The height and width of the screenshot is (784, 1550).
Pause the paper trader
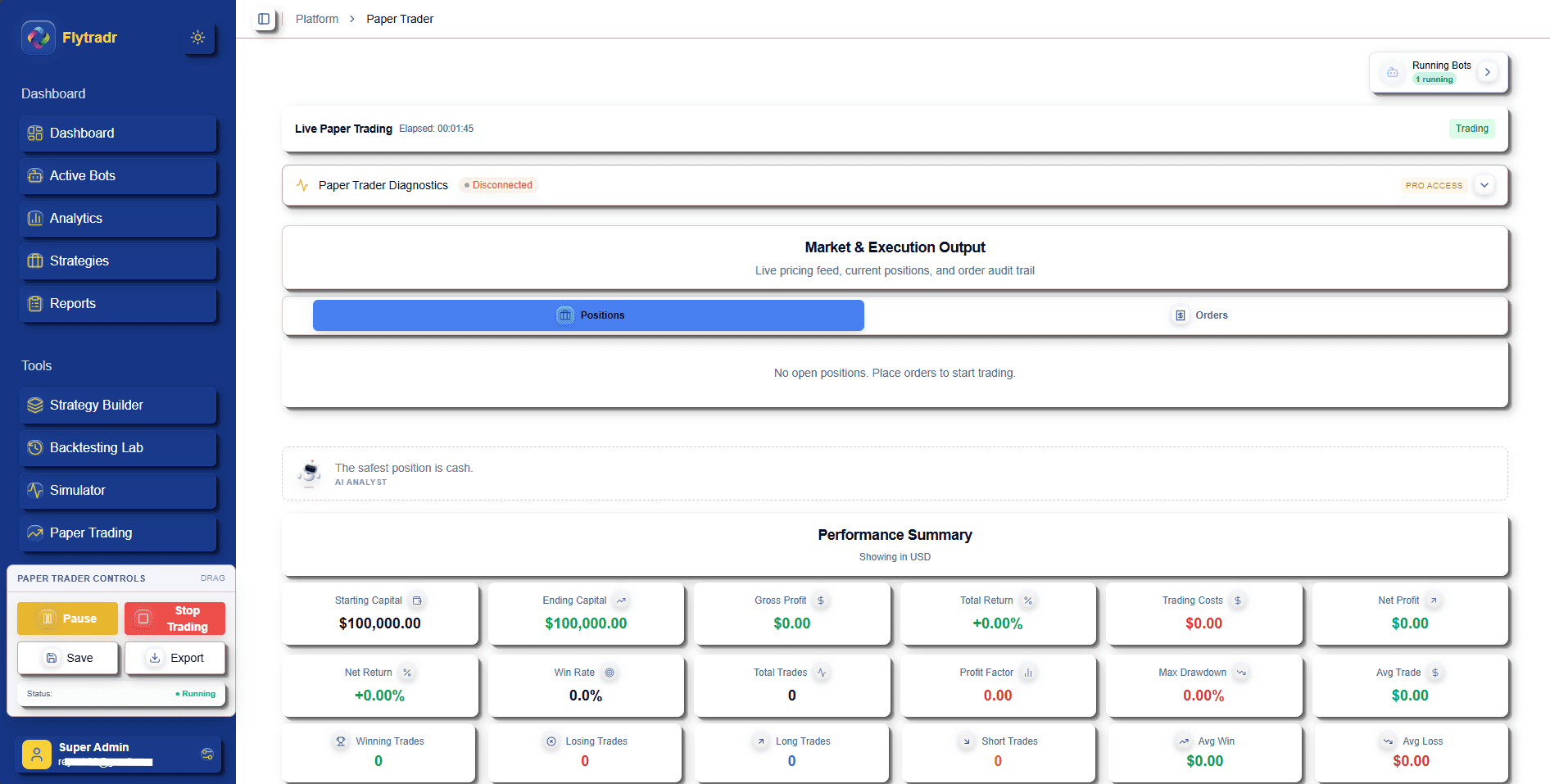pyautogui.click(x=67, y=619)
